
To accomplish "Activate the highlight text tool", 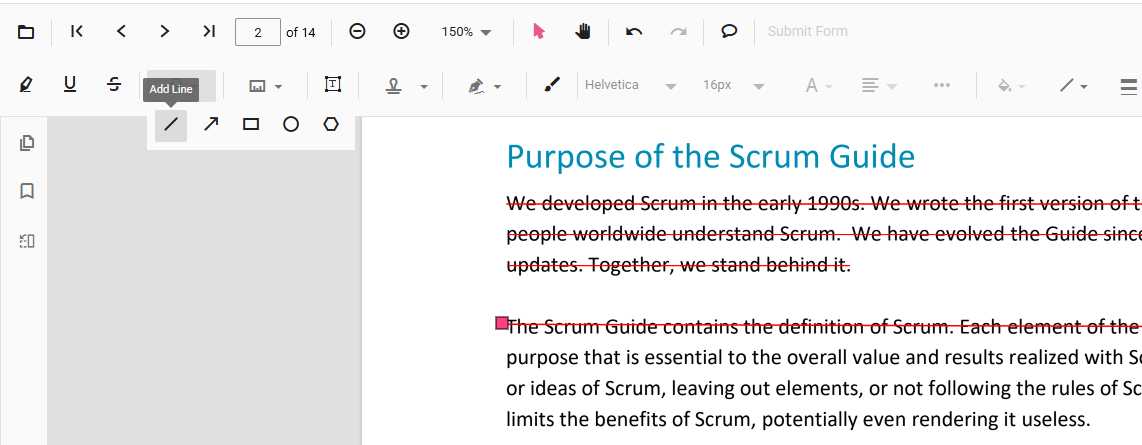I will pos(26,85).
